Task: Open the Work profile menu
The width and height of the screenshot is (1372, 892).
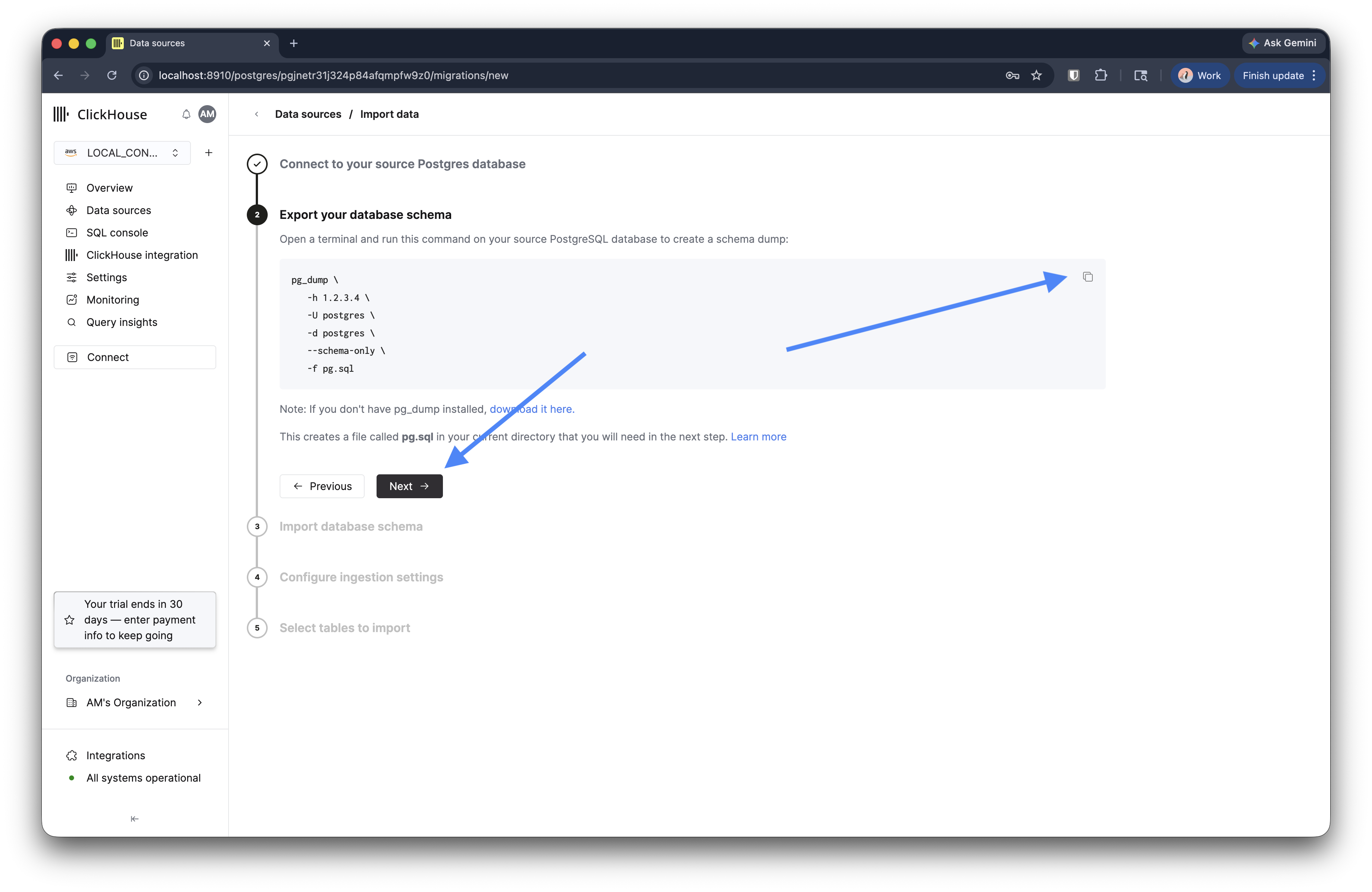Action: coord(1200,76)
